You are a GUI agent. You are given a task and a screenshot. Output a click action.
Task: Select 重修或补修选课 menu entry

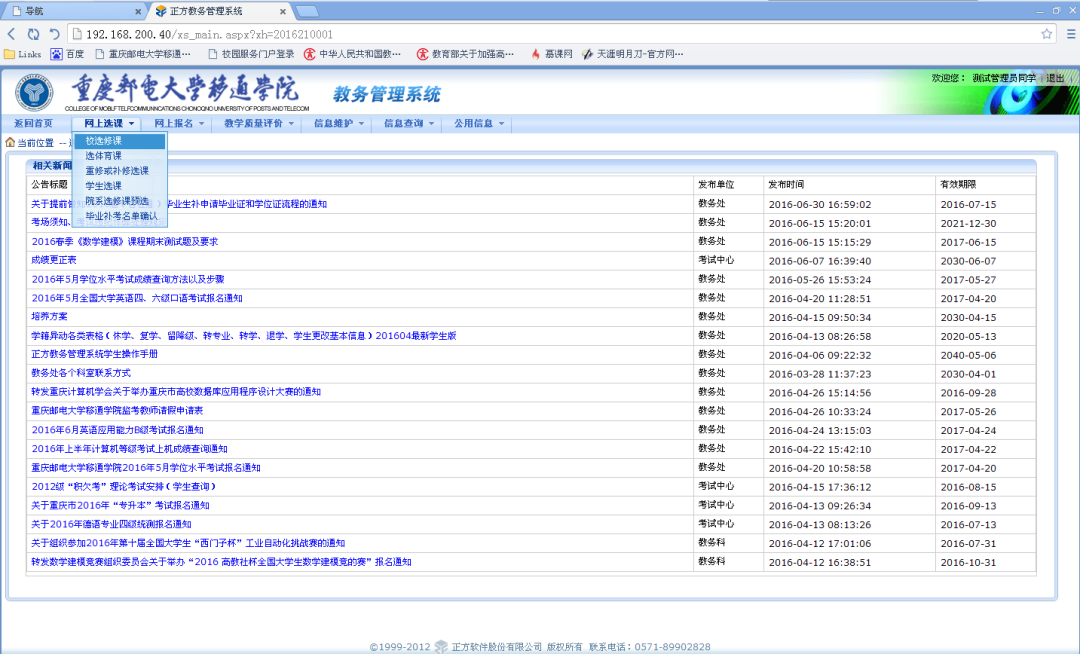[117, 171]
